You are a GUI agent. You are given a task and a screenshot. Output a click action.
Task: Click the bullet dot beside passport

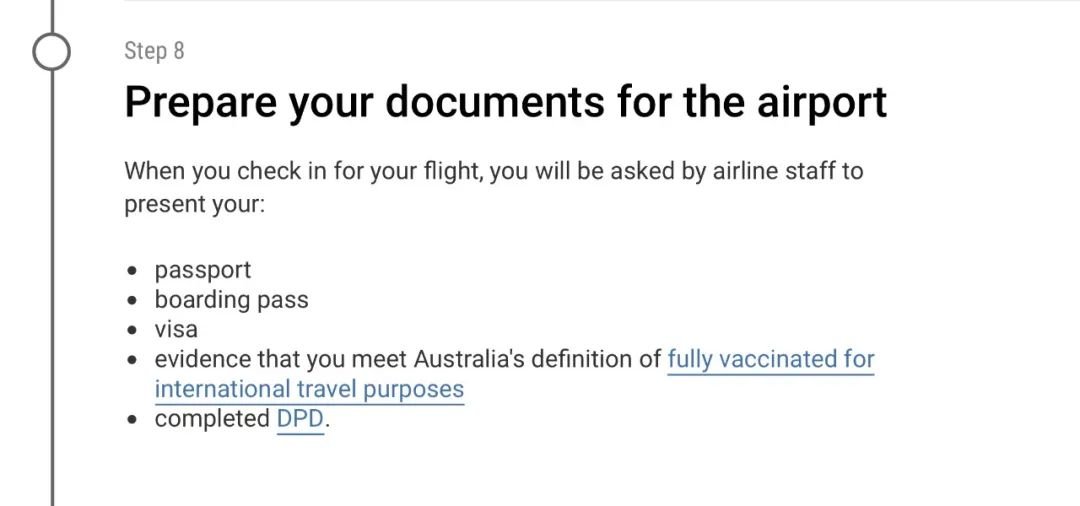pos(133,271)
